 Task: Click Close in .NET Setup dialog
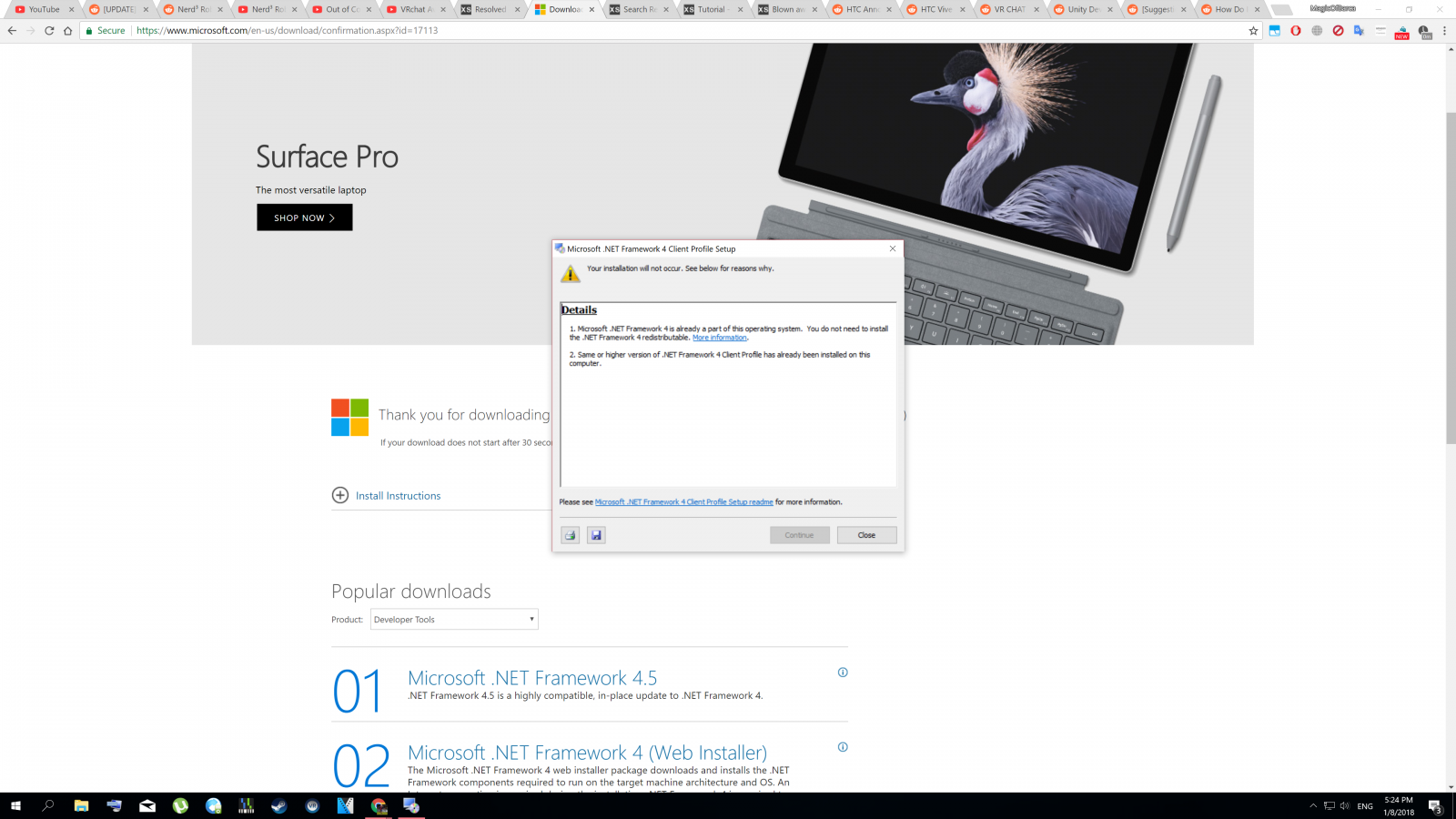pyautogui.click(x=866, y=535)
